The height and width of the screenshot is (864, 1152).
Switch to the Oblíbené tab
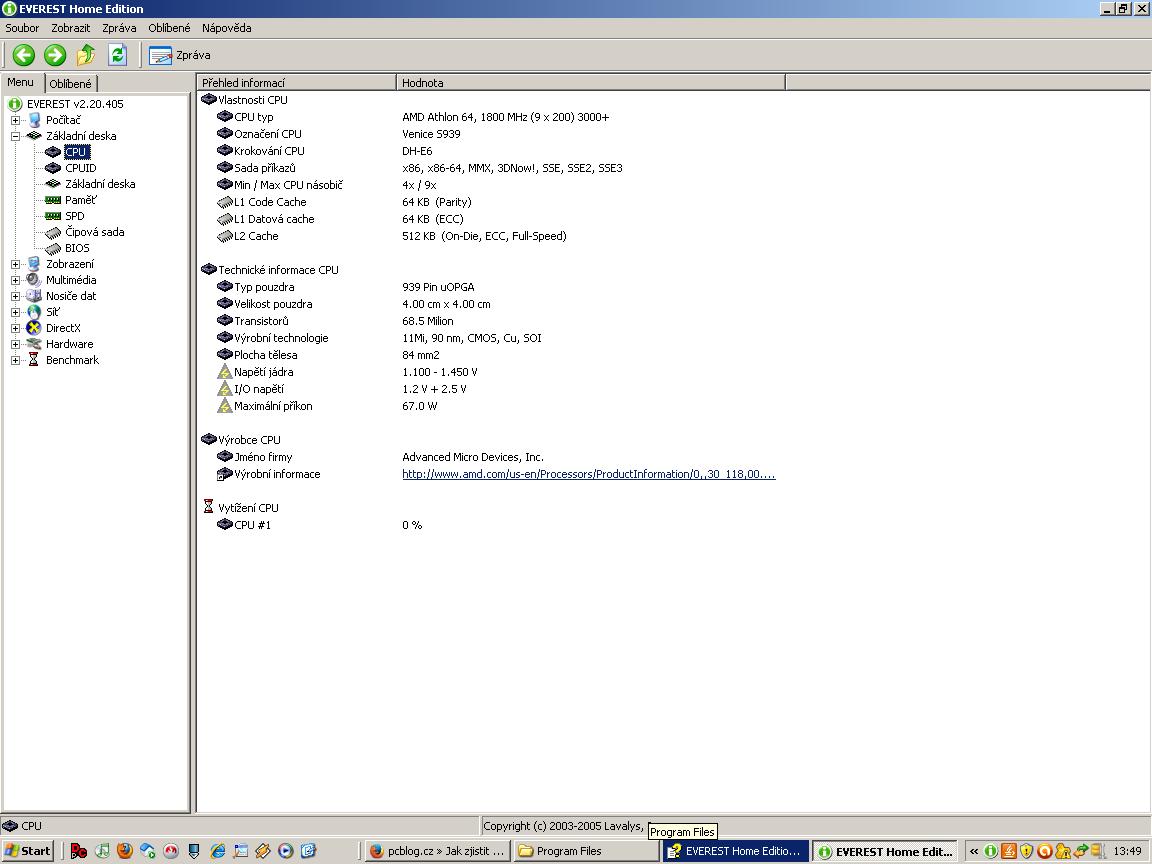[70, 84]
